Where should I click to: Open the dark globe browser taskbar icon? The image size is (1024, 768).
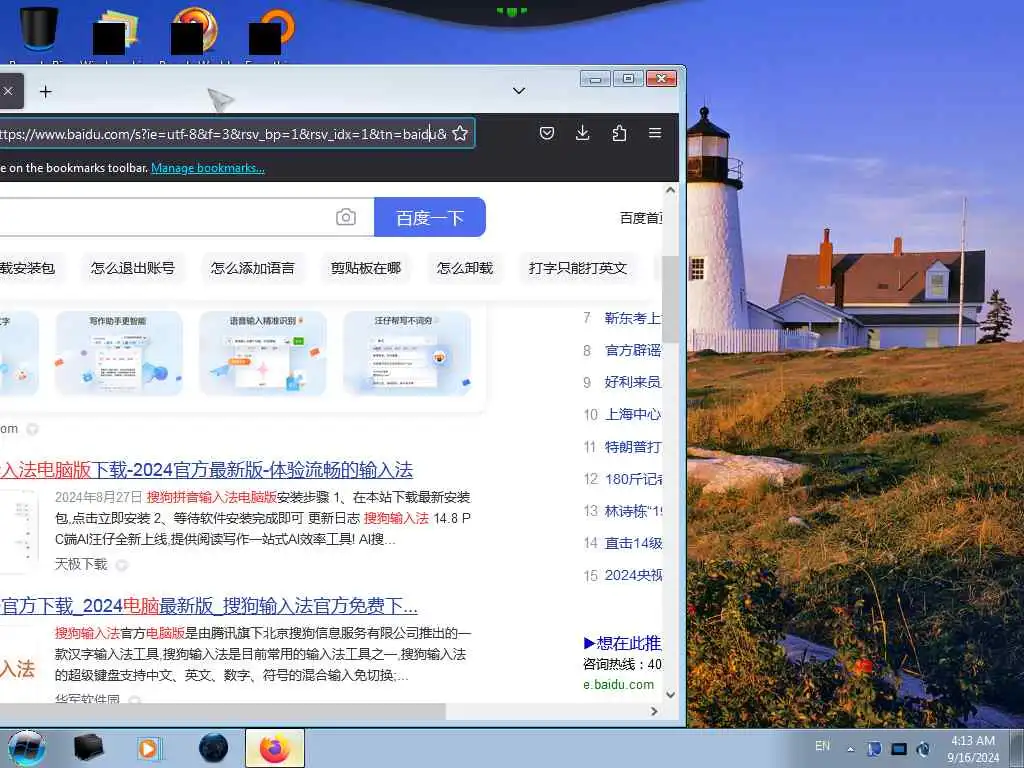point(214,748)
